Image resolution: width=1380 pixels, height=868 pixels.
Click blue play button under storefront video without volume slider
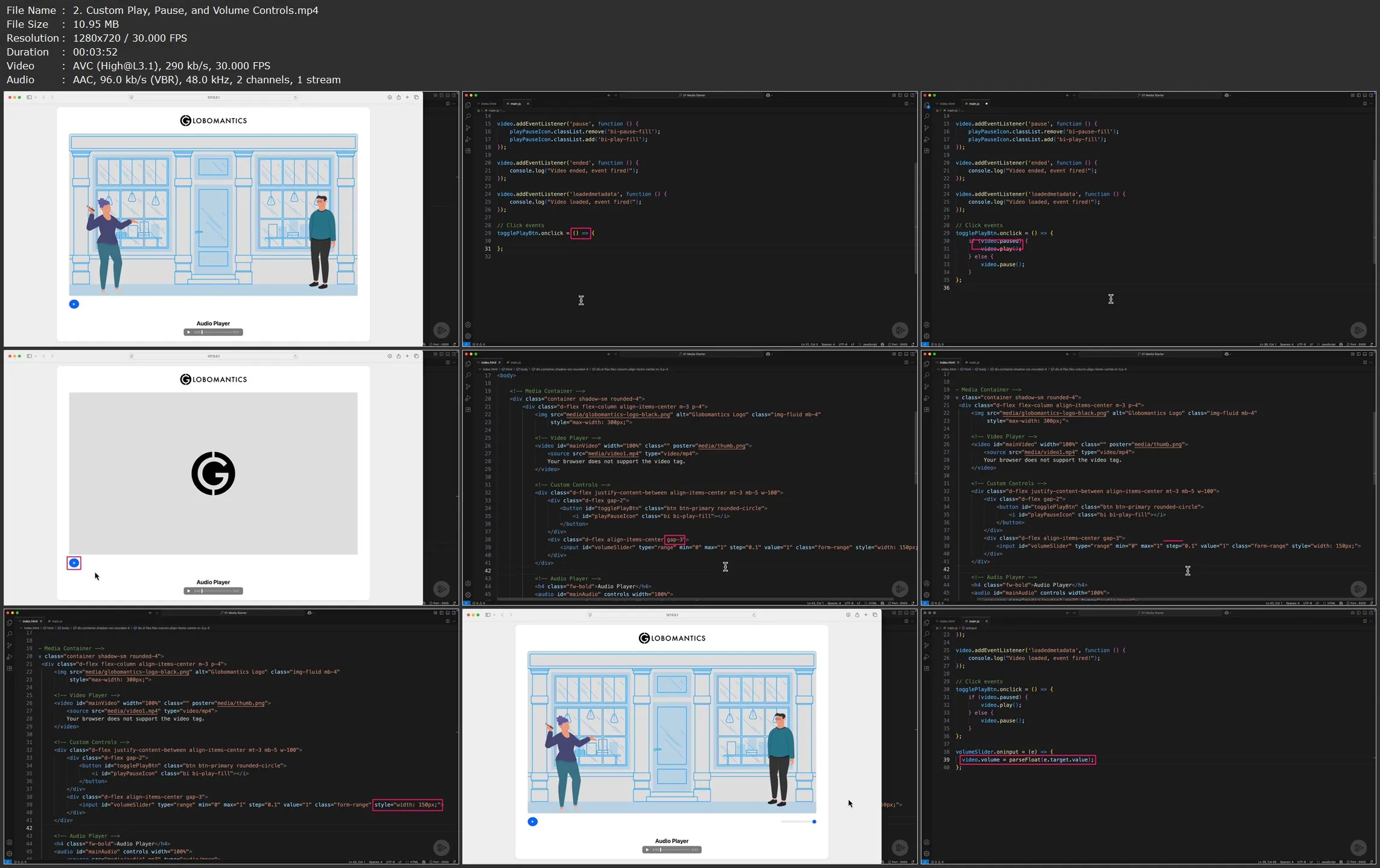tap(74, 304)
